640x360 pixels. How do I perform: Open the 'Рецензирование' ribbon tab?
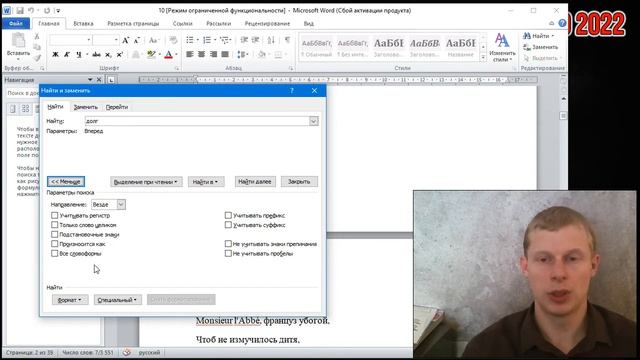point(267,24)
